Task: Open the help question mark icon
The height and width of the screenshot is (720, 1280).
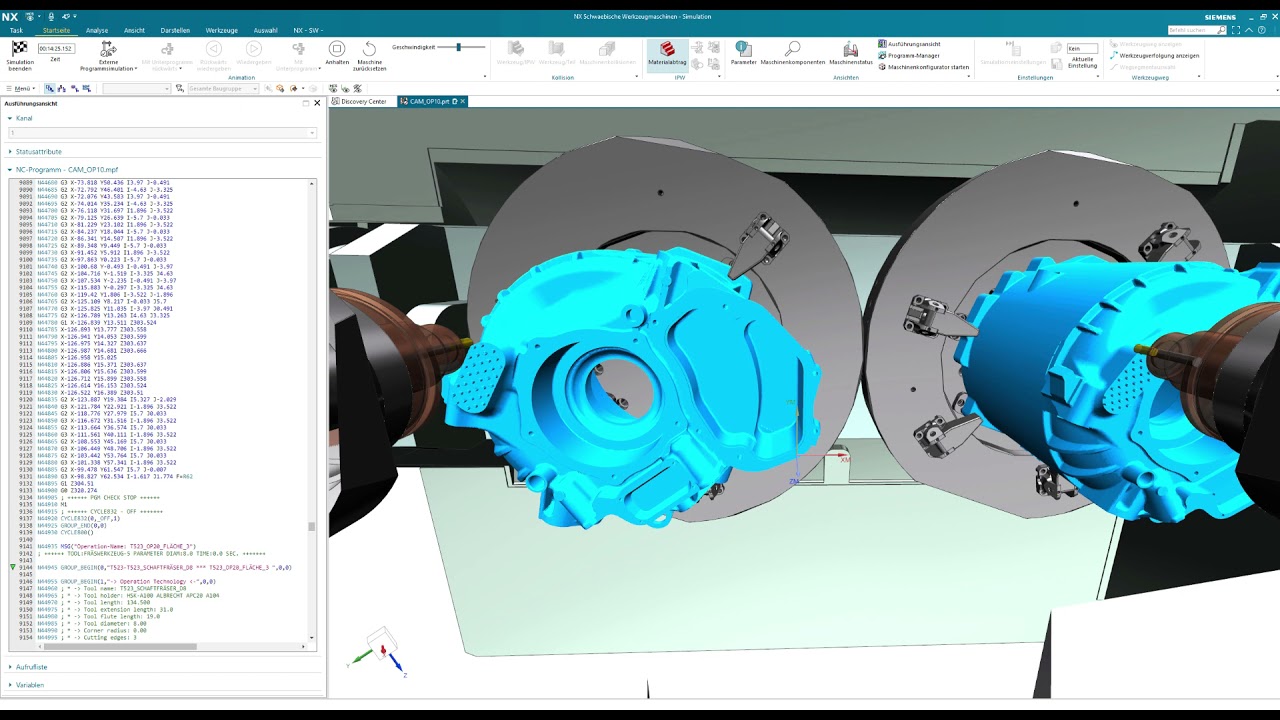Action: pyautogui.click(x=1261, y=30)
